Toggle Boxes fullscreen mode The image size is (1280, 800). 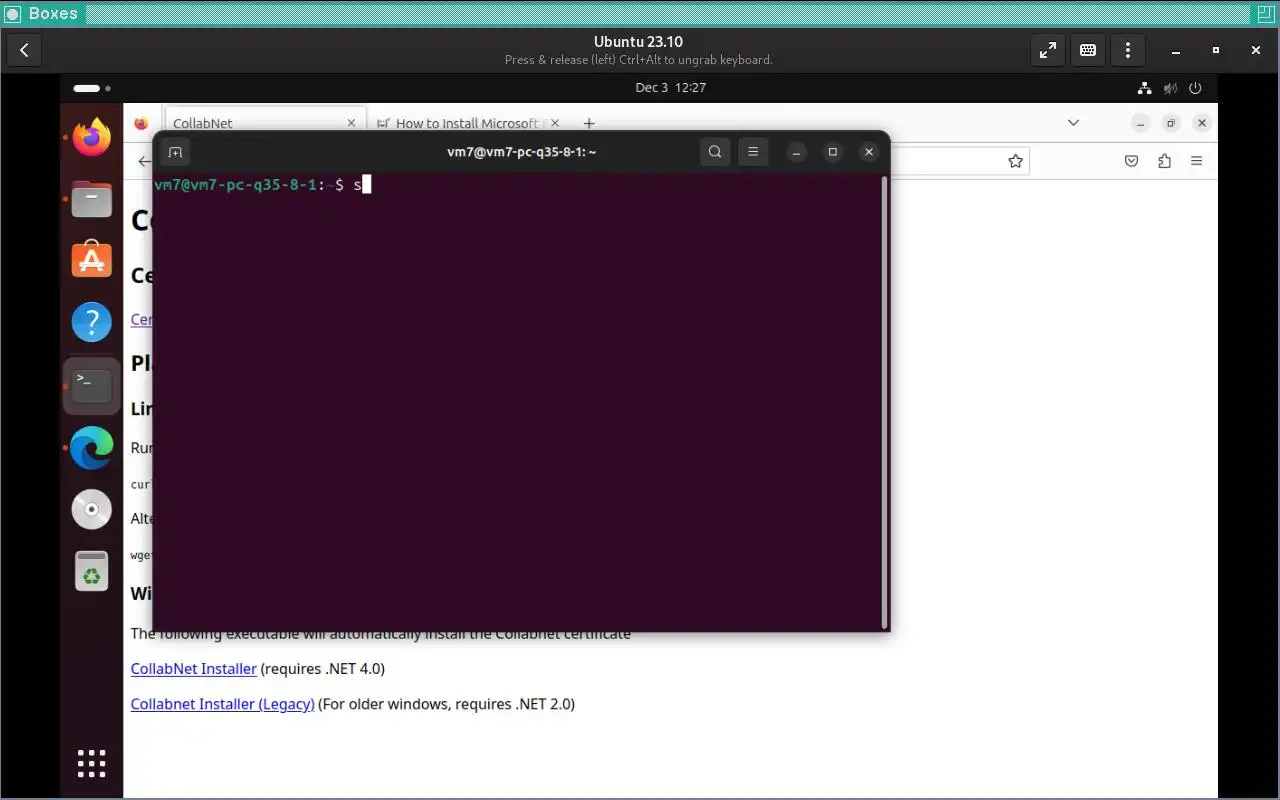point(1047,50)
